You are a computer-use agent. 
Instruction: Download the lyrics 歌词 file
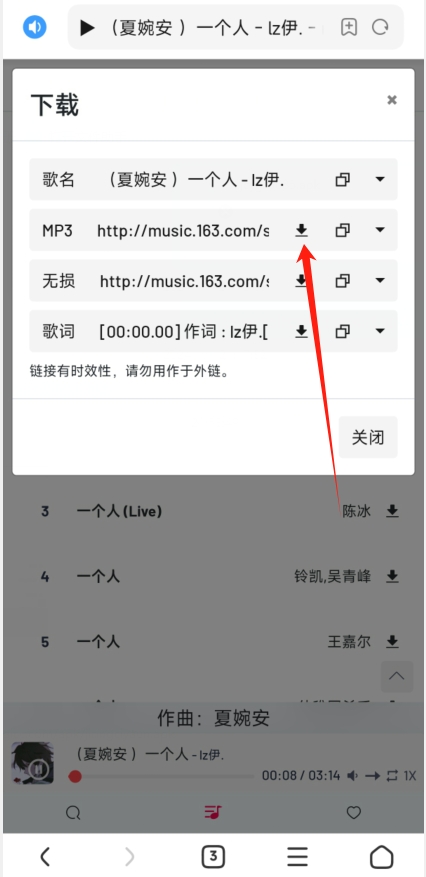tap(301, 332)
